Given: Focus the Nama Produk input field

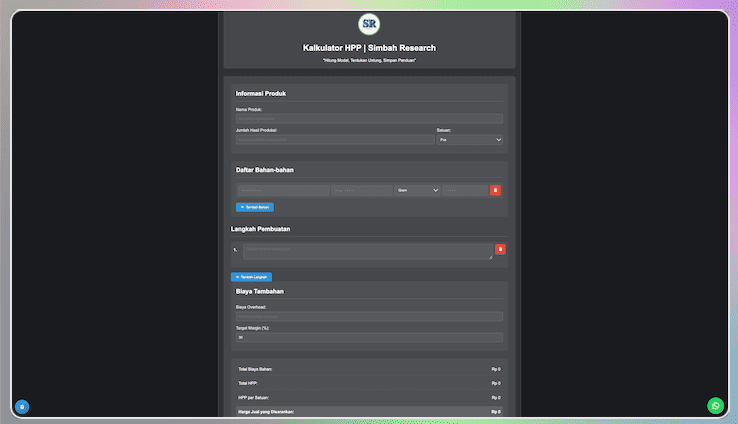Looking at the screenshot, I should [369, 118].
